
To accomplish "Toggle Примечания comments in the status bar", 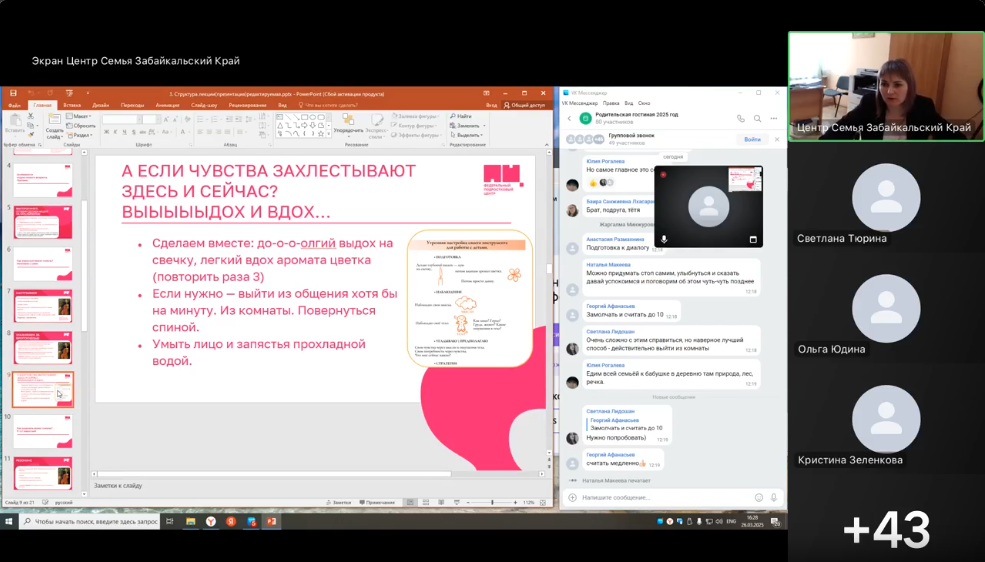I will [379, 502].
